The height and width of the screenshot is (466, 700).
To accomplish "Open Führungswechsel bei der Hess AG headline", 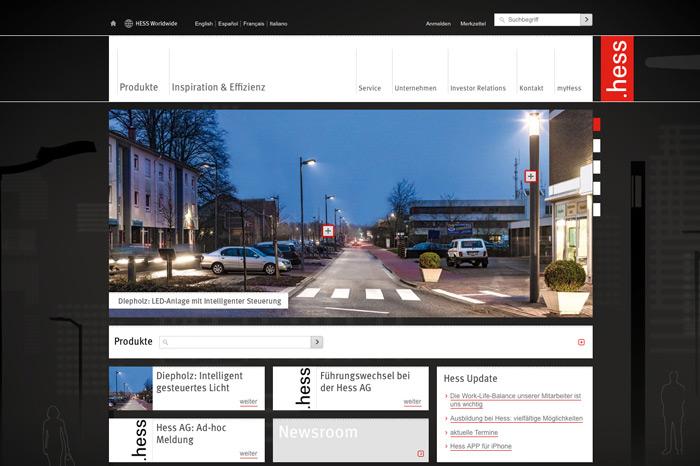I will (x=365, y=382).
